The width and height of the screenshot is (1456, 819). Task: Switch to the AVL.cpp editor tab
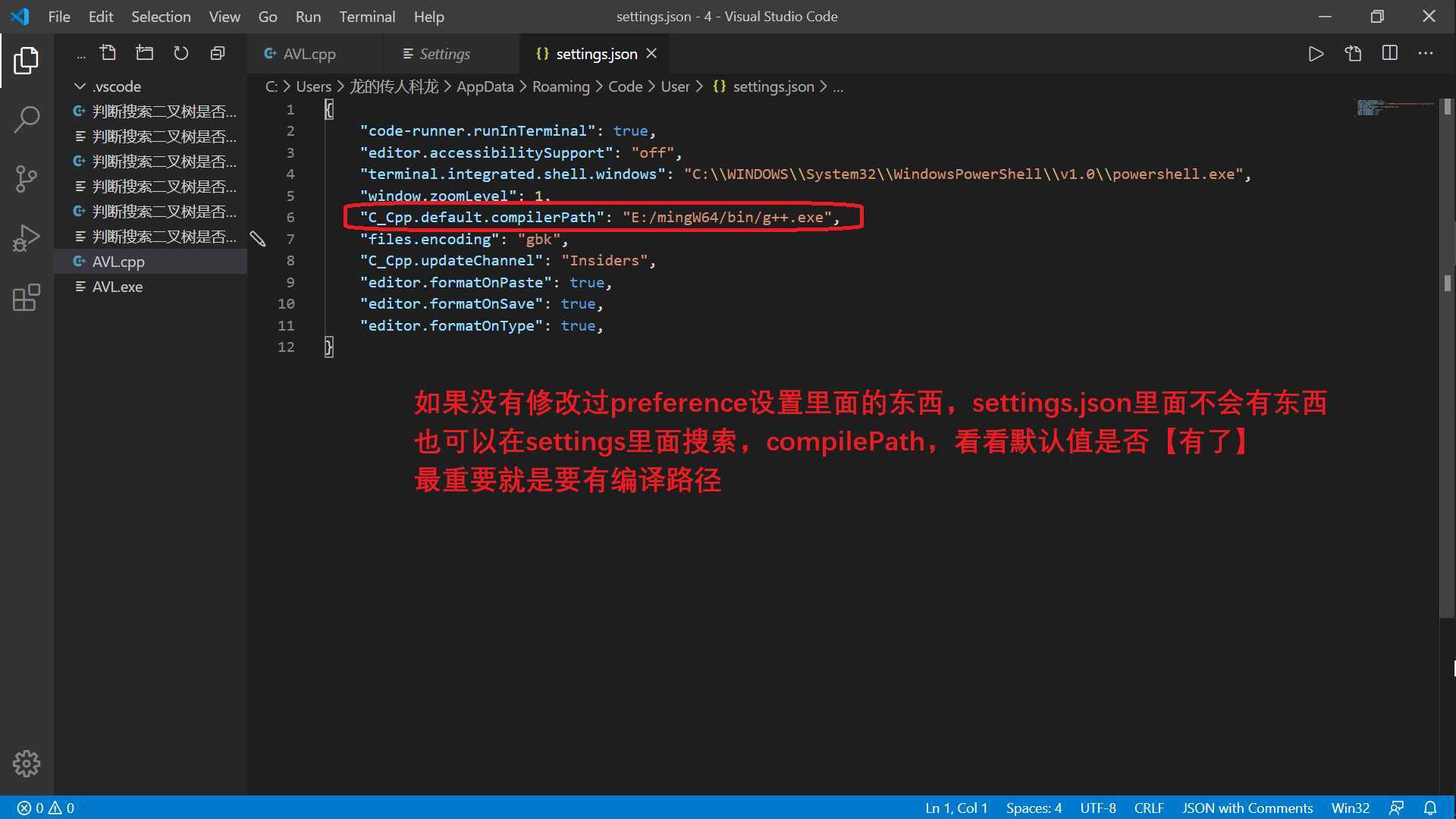point(315,54)
